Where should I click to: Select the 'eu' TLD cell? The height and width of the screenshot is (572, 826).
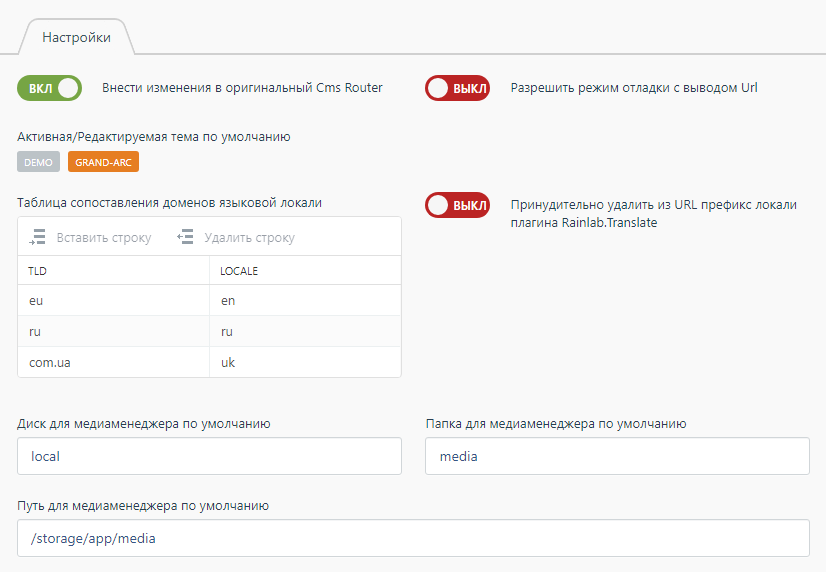click(114, 300)
